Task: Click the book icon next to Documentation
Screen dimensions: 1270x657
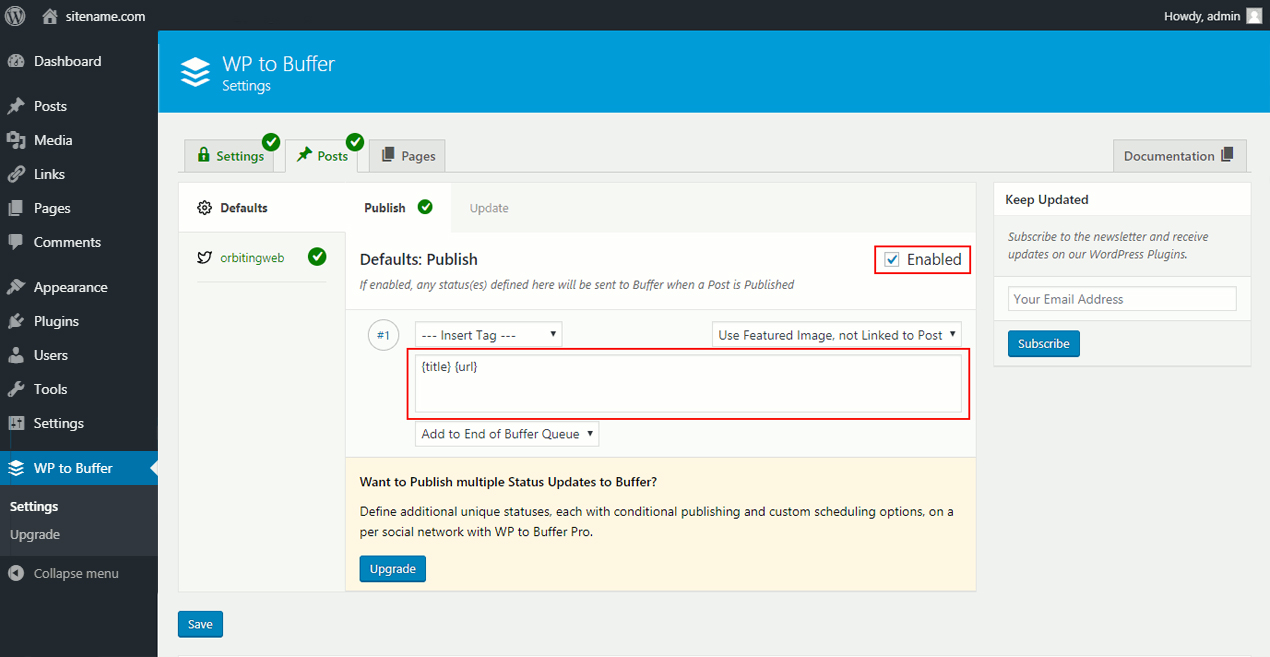Action: (1228, 155)
